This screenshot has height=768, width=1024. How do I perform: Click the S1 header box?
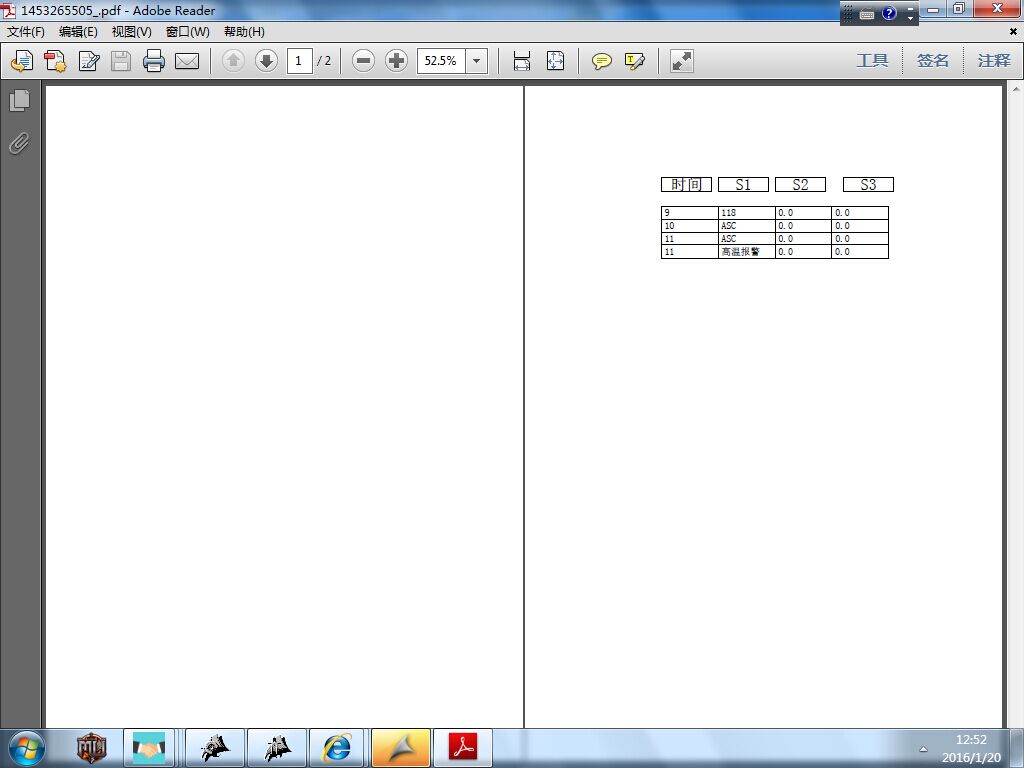(743, 185)
